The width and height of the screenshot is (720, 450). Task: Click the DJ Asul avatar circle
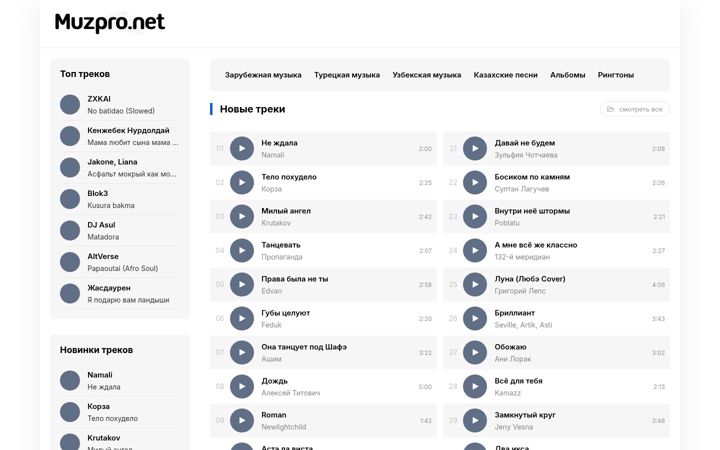pyautogui.click(x=70, y=231)
